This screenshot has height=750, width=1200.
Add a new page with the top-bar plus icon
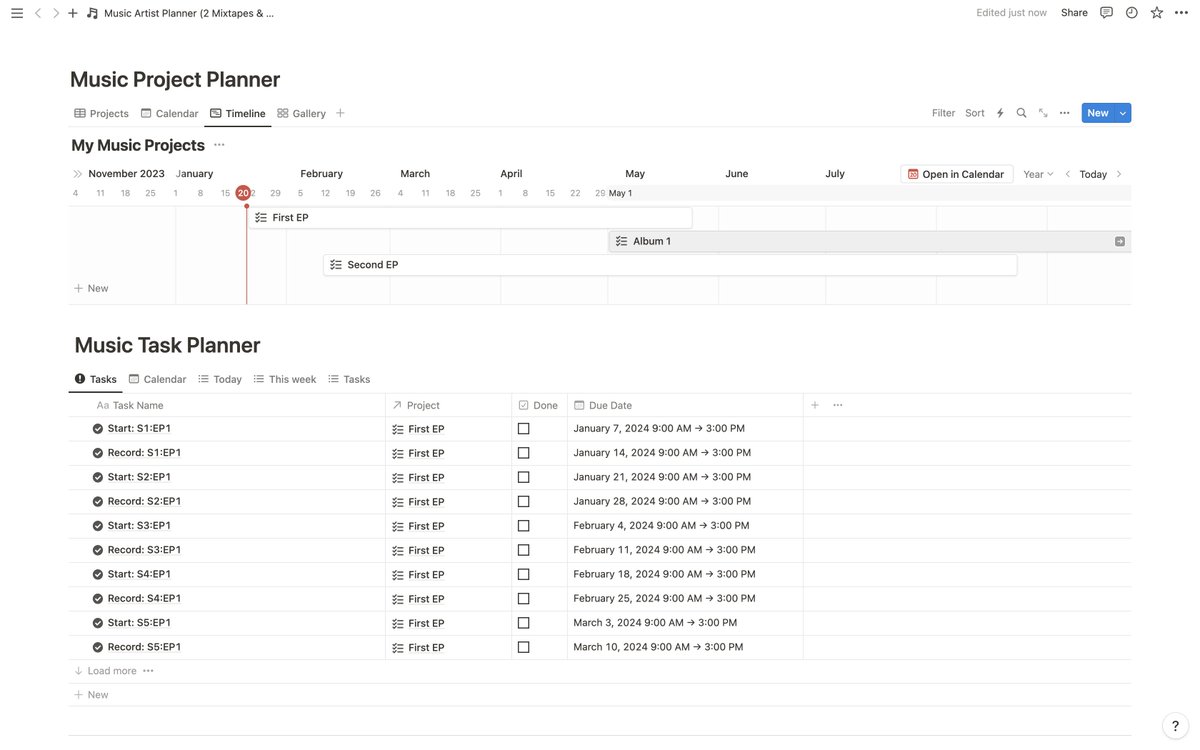pyautogui.click(x=72, y=13)
